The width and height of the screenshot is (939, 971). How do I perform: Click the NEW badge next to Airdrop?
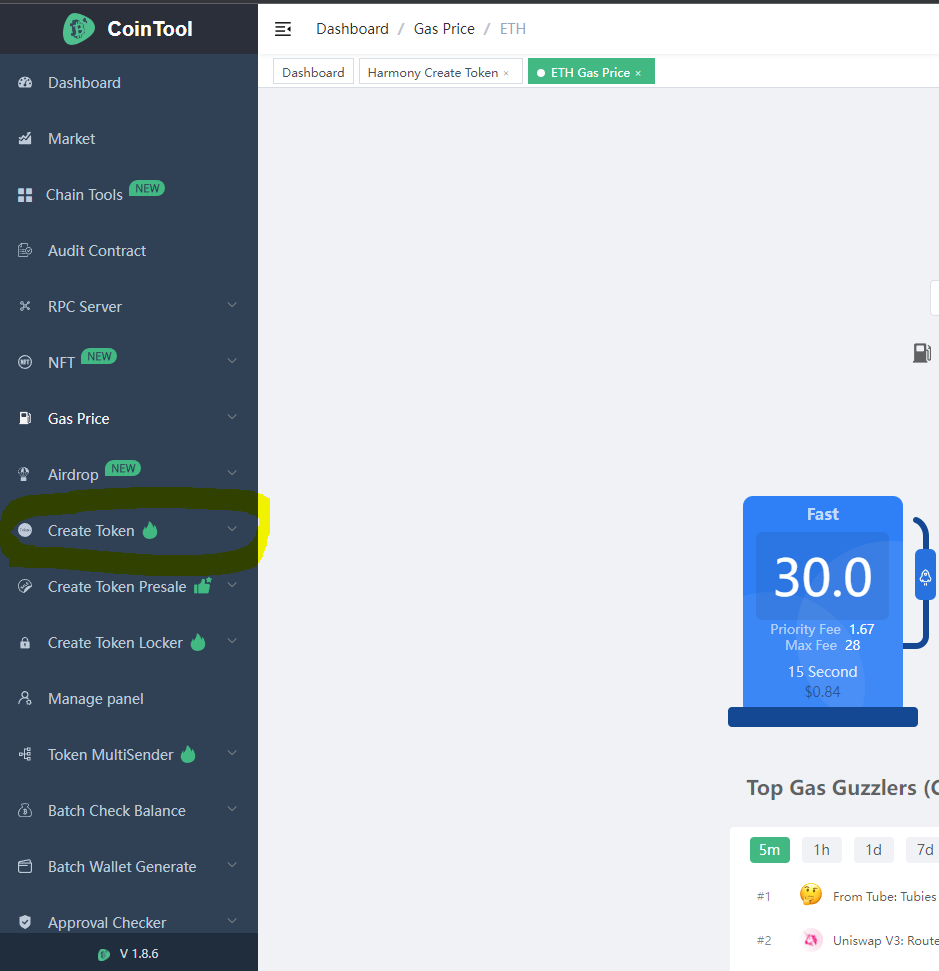point(123,468)
